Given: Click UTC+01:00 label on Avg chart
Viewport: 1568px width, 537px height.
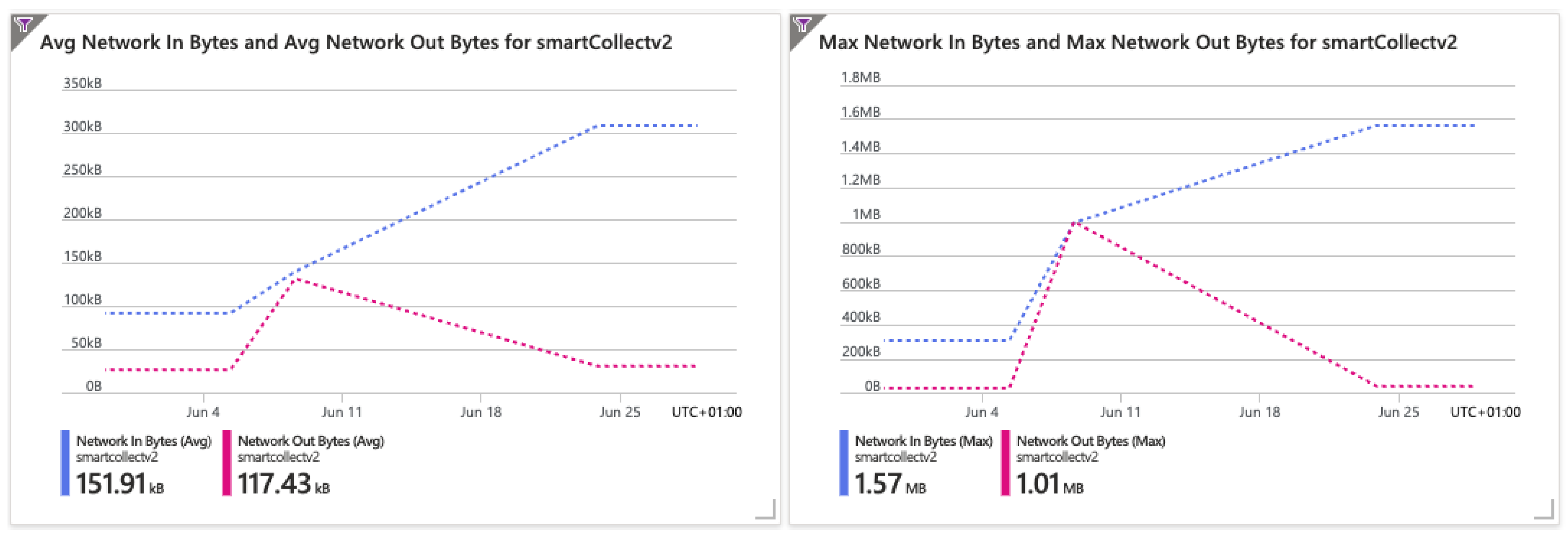Looking at the screenshot, I should (706, 412).
